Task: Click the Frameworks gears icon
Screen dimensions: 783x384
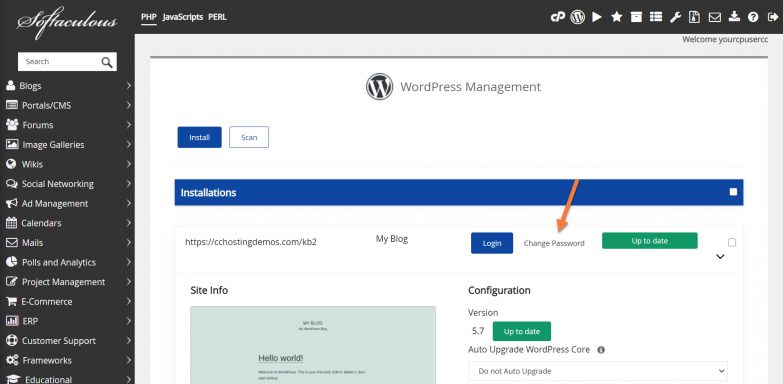Action: [12, 360]
